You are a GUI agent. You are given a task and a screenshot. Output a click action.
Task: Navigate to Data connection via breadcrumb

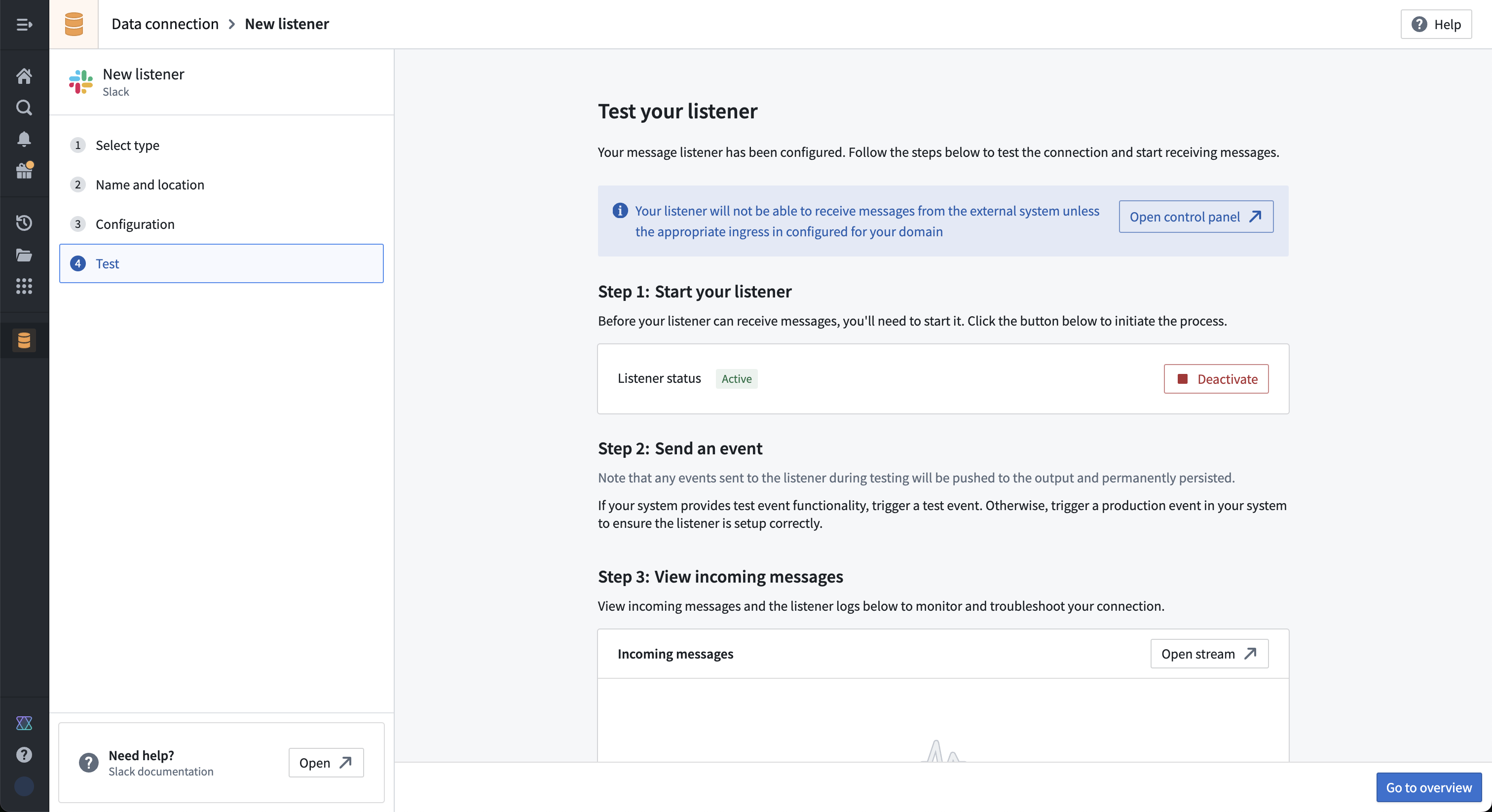tap(164, 24)
